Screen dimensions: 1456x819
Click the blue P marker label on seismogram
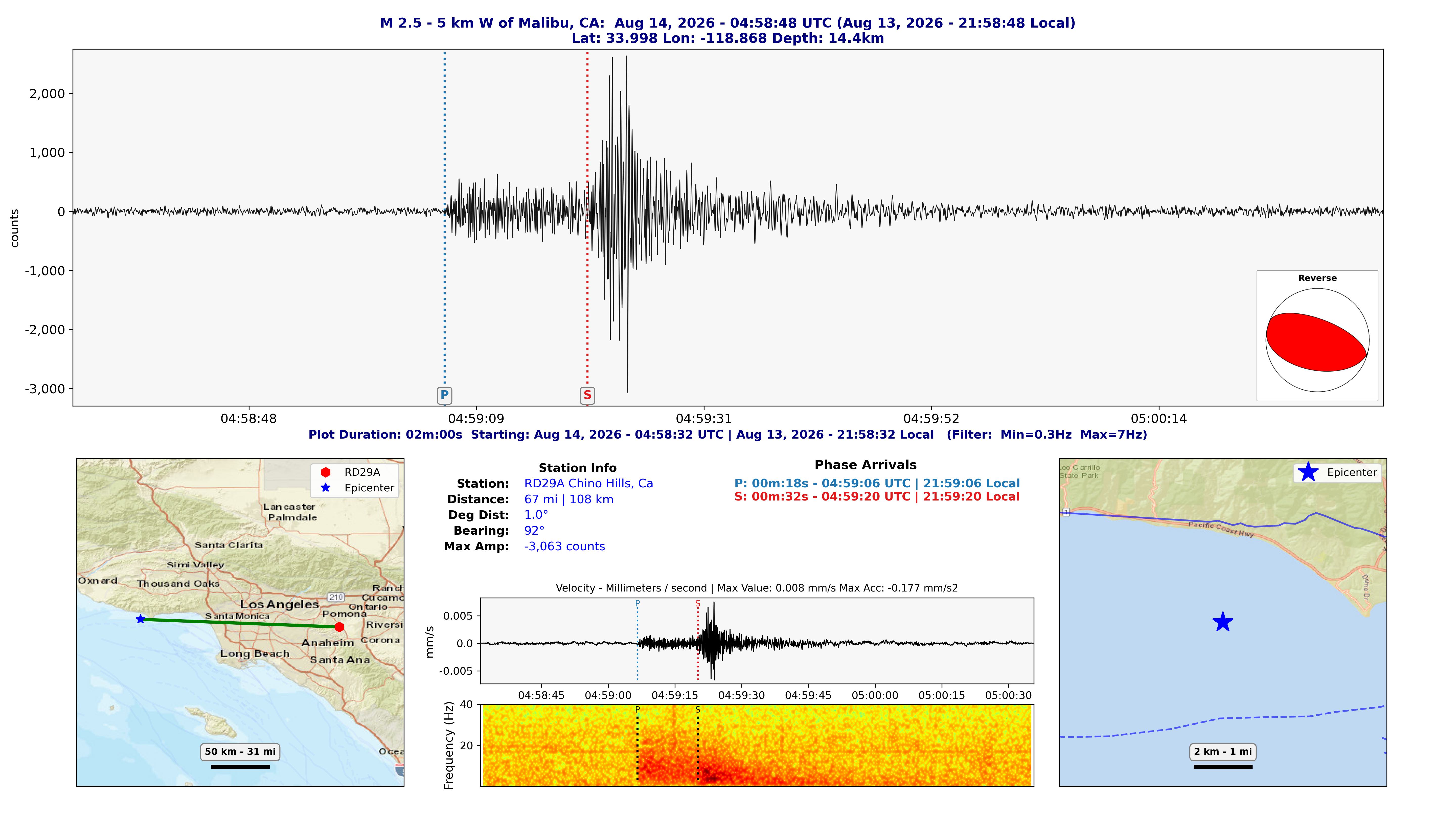coord(444,395)
